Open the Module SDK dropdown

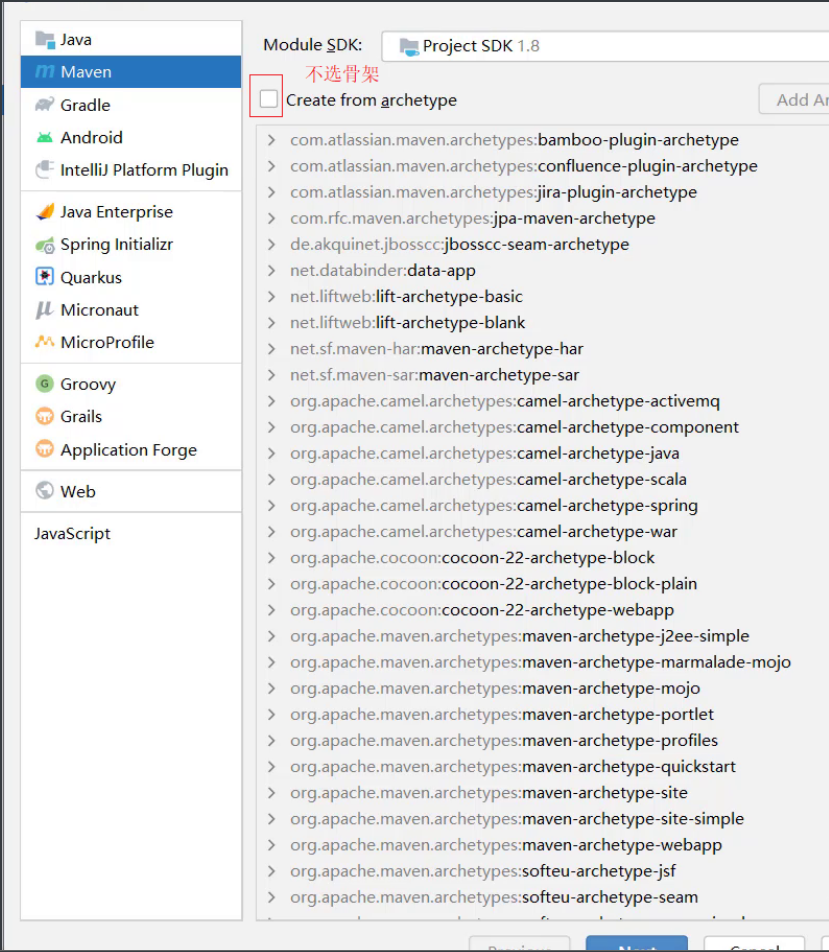pyautogui.click(x=605, y=46)
